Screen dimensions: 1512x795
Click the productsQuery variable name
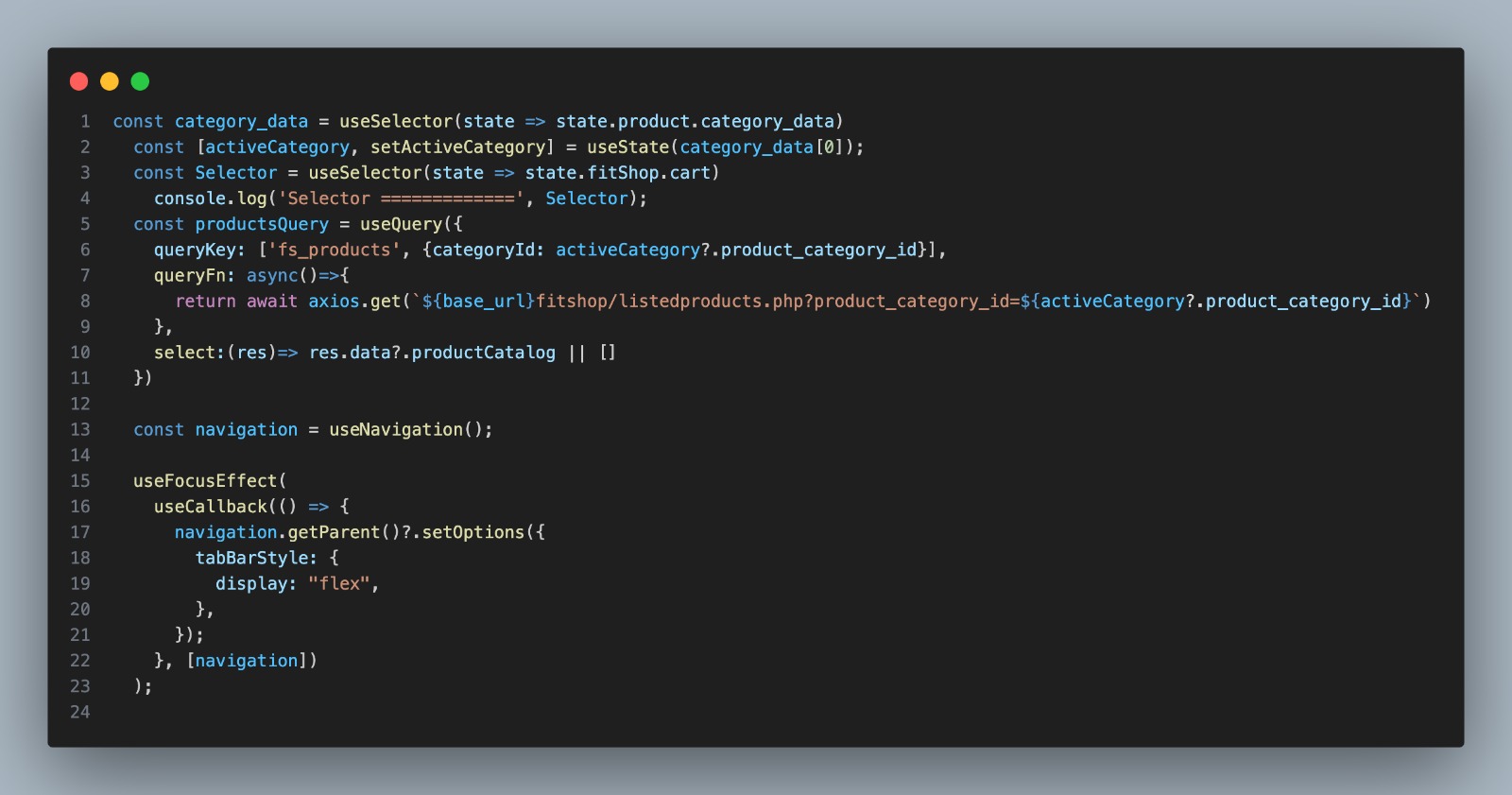pos(262,225)
